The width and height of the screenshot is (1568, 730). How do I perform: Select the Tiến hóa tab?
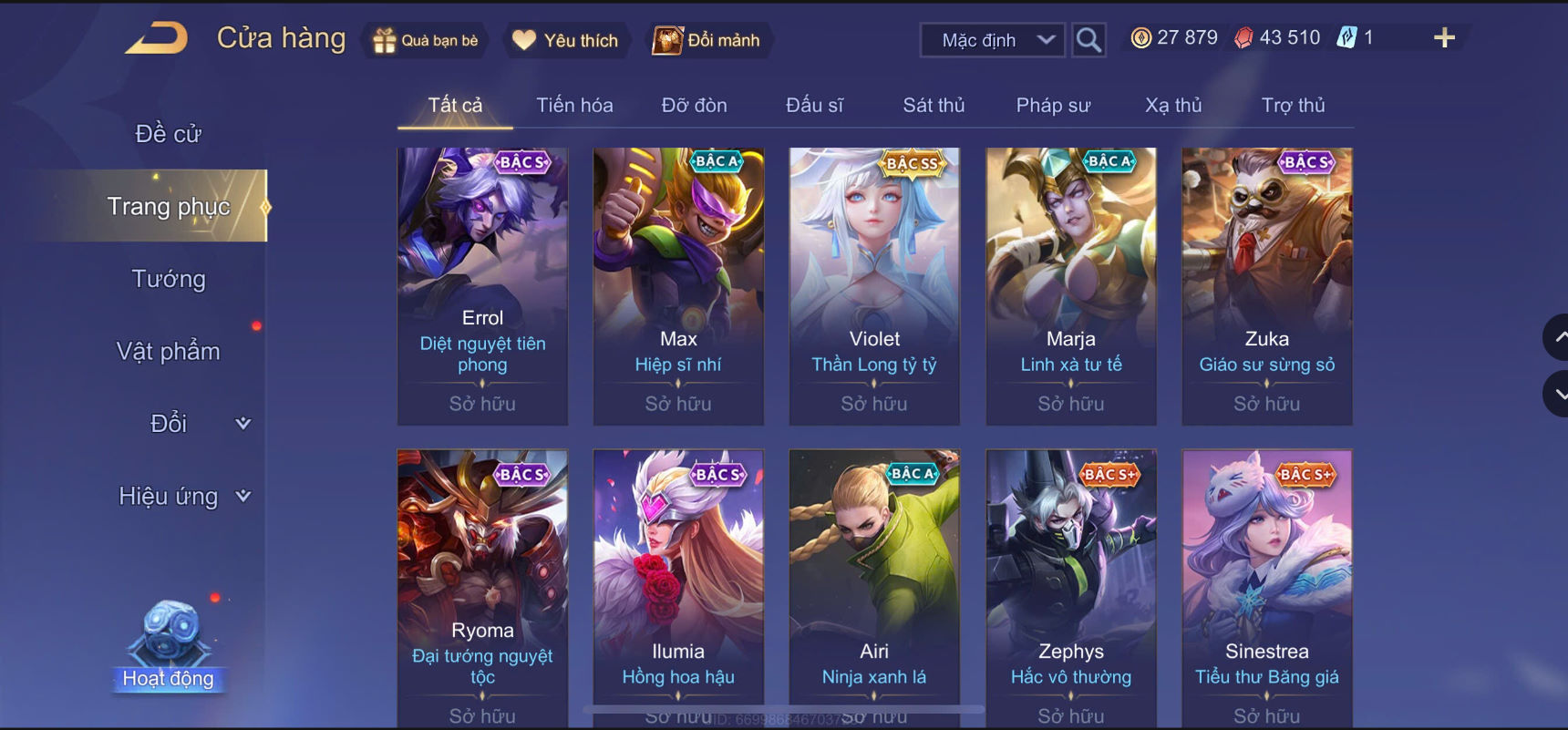(574, 106)
